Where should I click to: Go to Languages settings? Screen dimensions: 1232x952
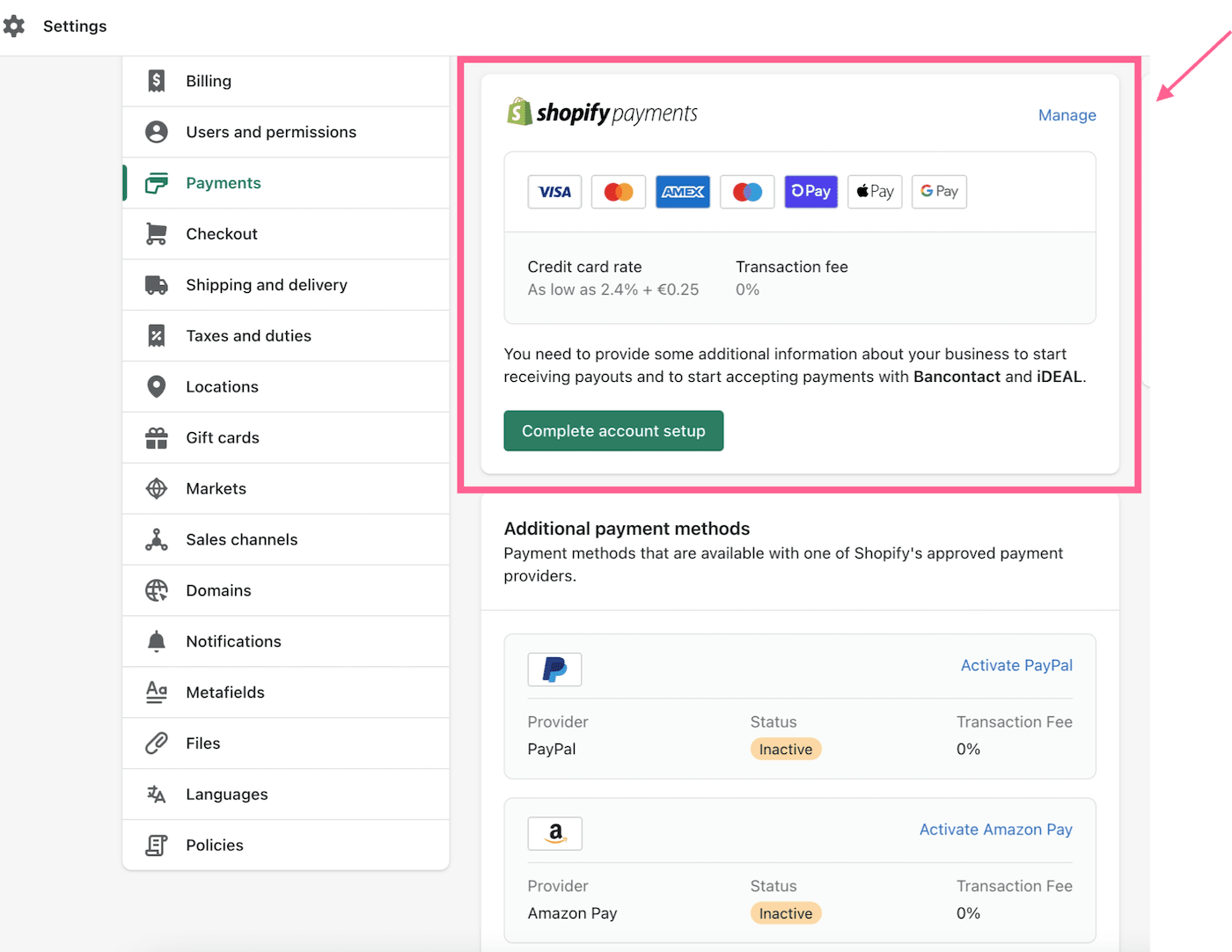(x=286, y=795)
